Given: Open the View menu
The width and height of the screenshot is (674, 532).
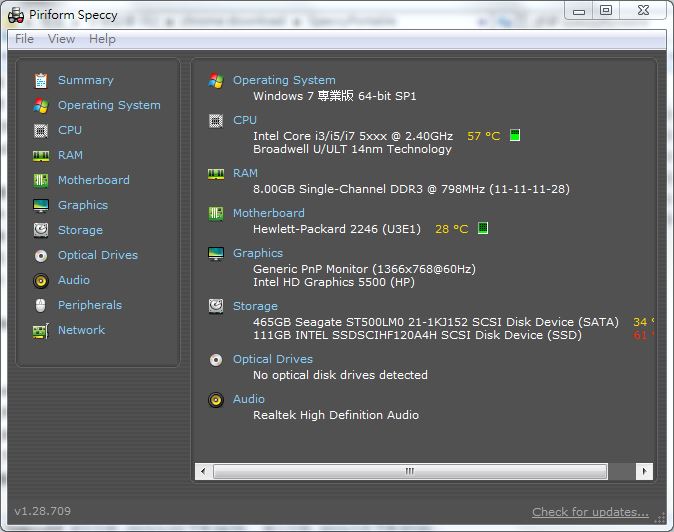Looking at the screenshot, I should (x=61, y=39).
